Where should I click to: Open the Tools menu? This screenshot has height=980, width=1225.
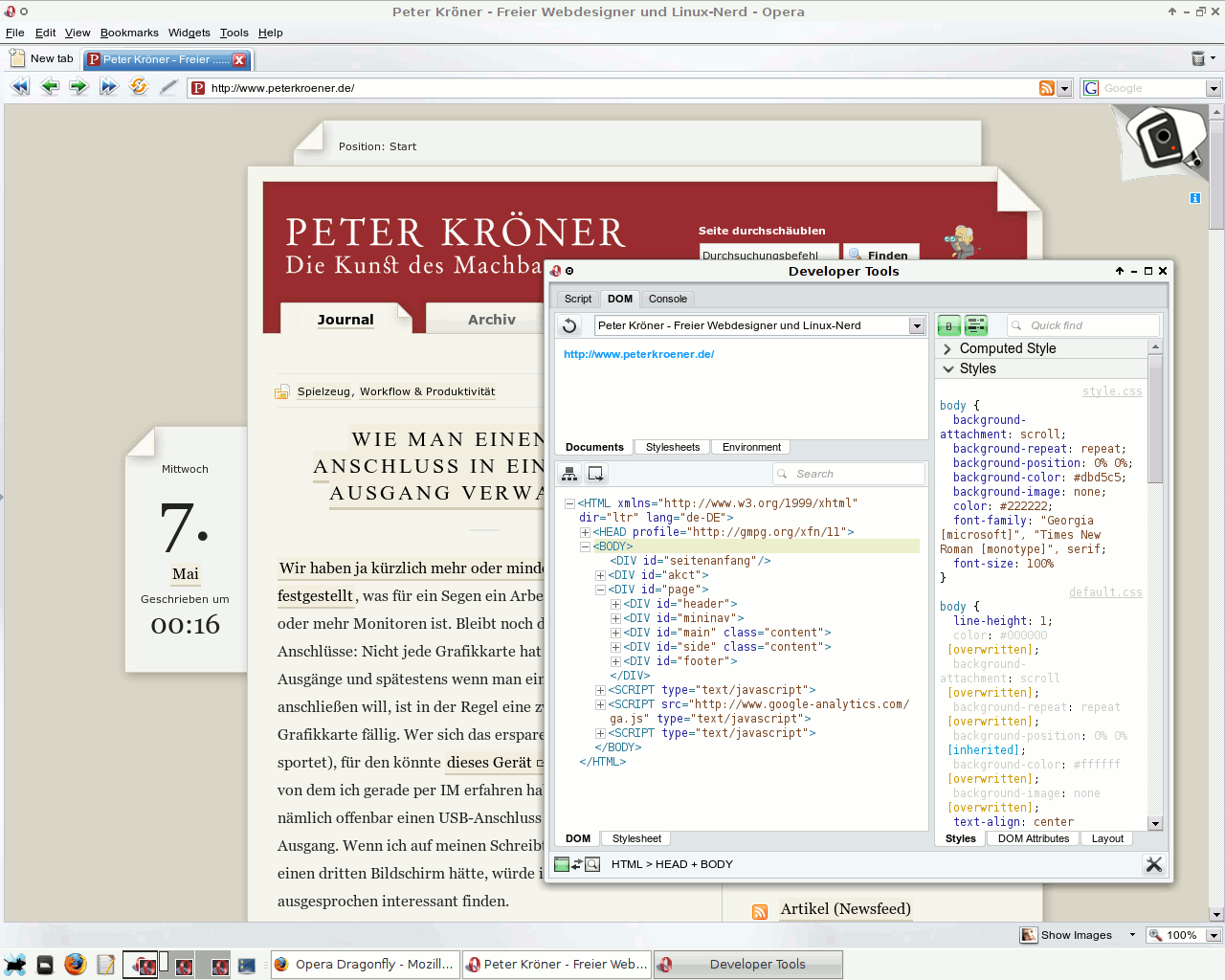(x=234, y=33)
